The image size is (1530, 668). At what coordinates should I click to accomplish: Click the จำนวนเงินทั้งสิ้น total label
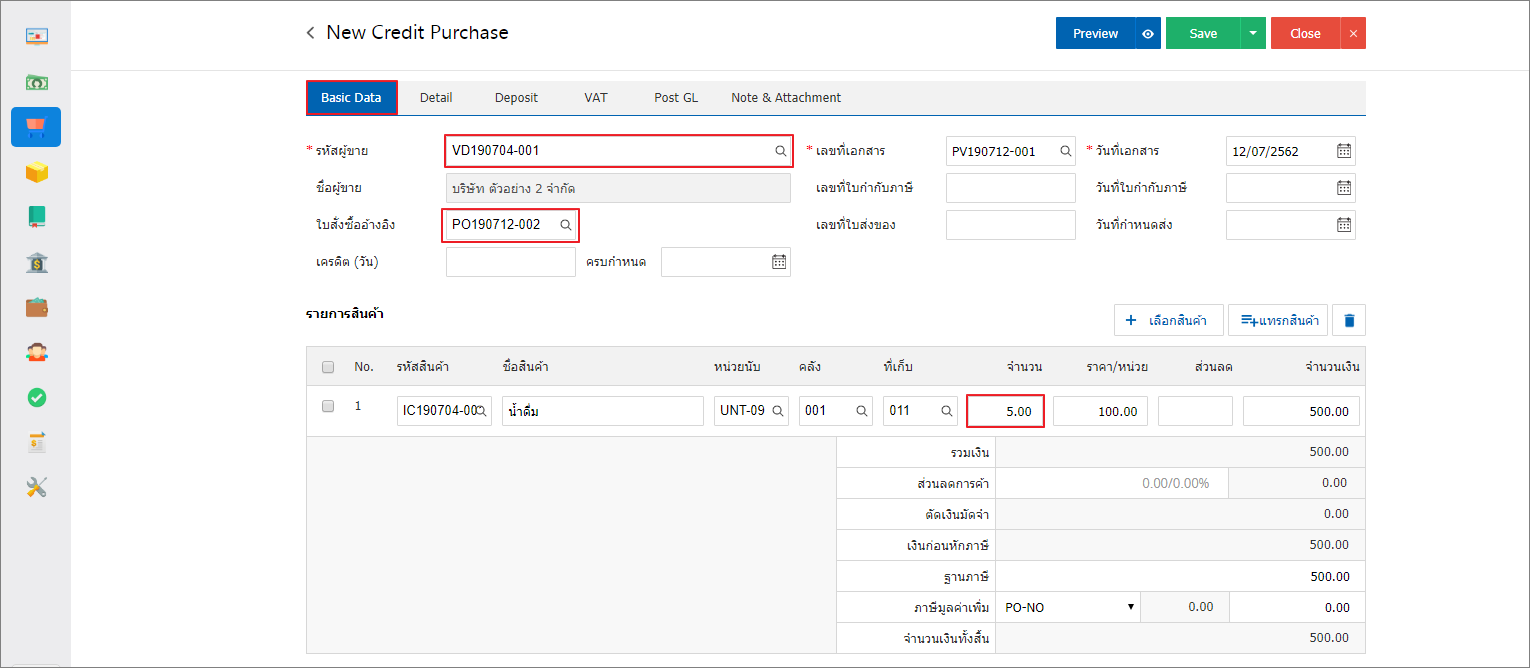946,638
